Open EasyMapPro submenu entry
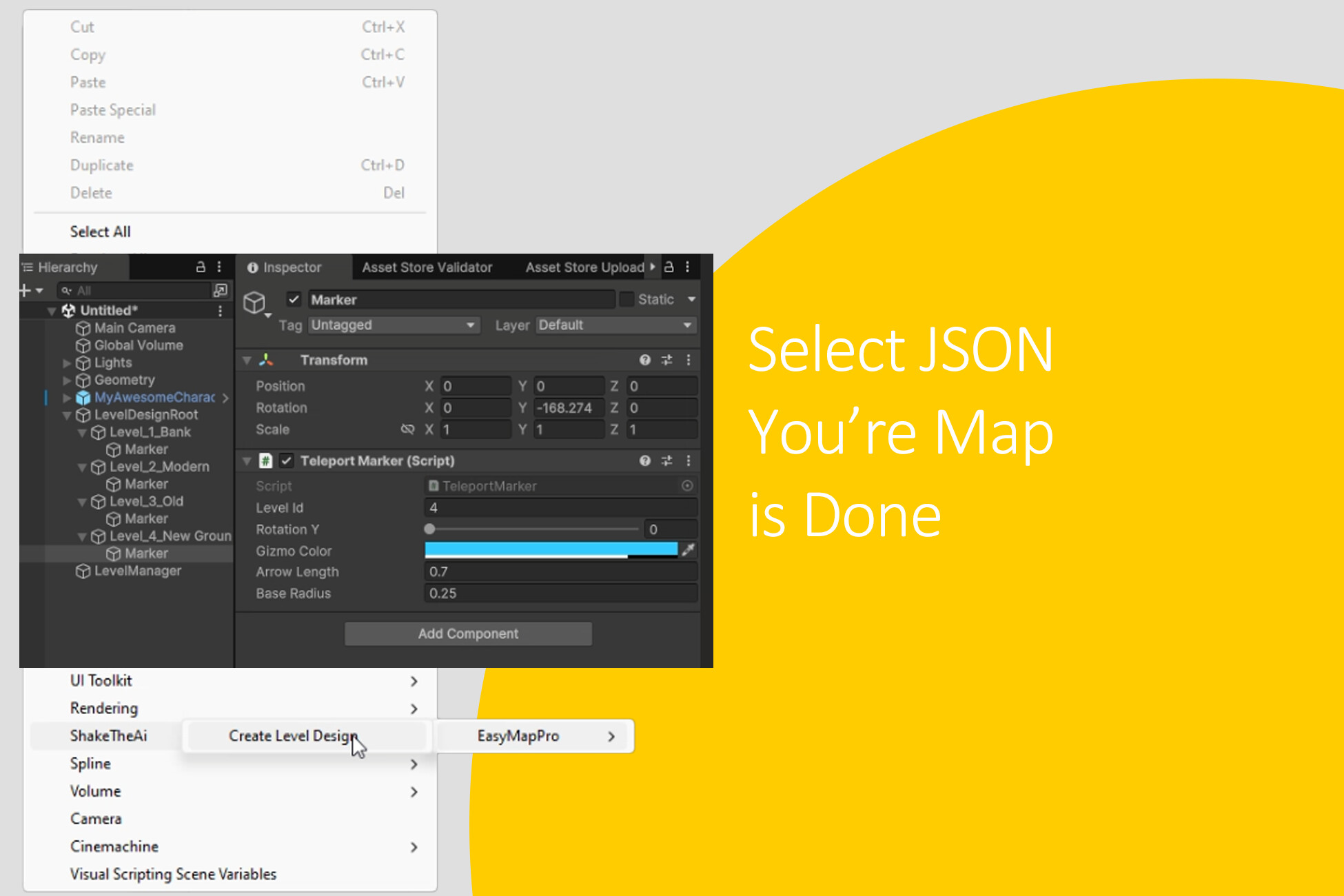1344x896 pixels. pyautogui.click(x=518, y=735)
